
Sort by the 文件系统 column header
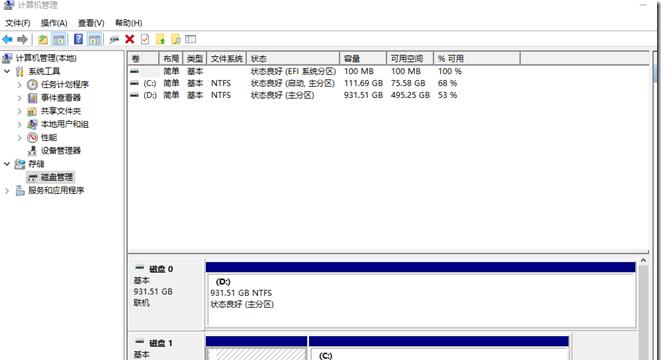pos(226,59)
